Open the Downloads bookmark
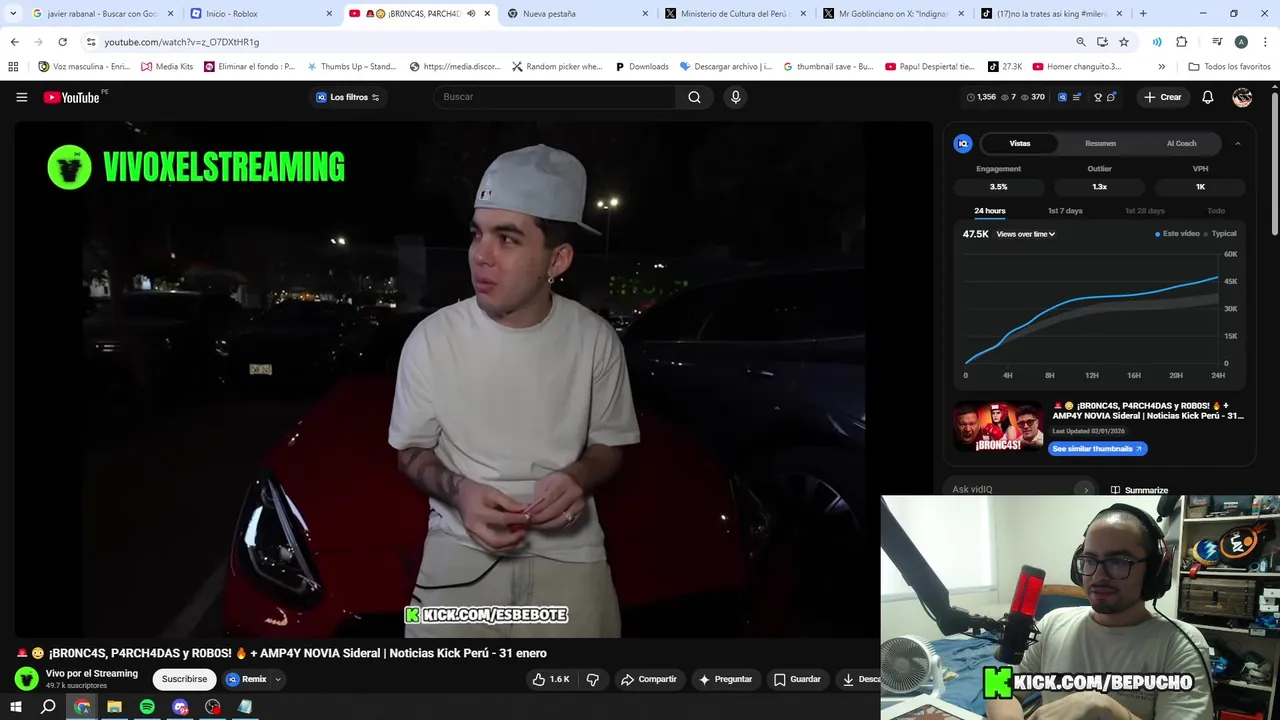Screen dimensions: 1280x720 tap(641, 67)
